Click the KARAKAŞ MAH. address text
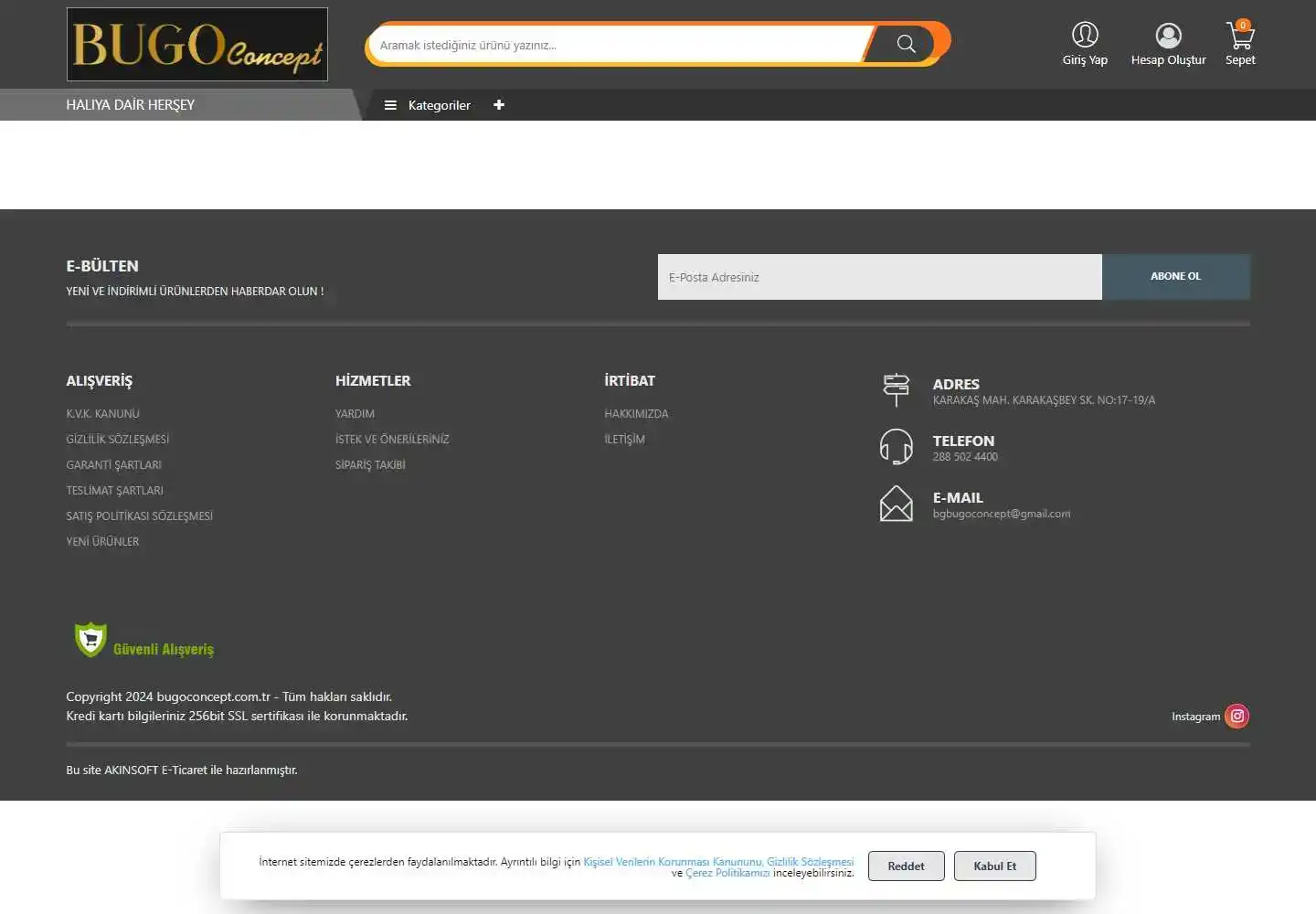 [1044, 400]
